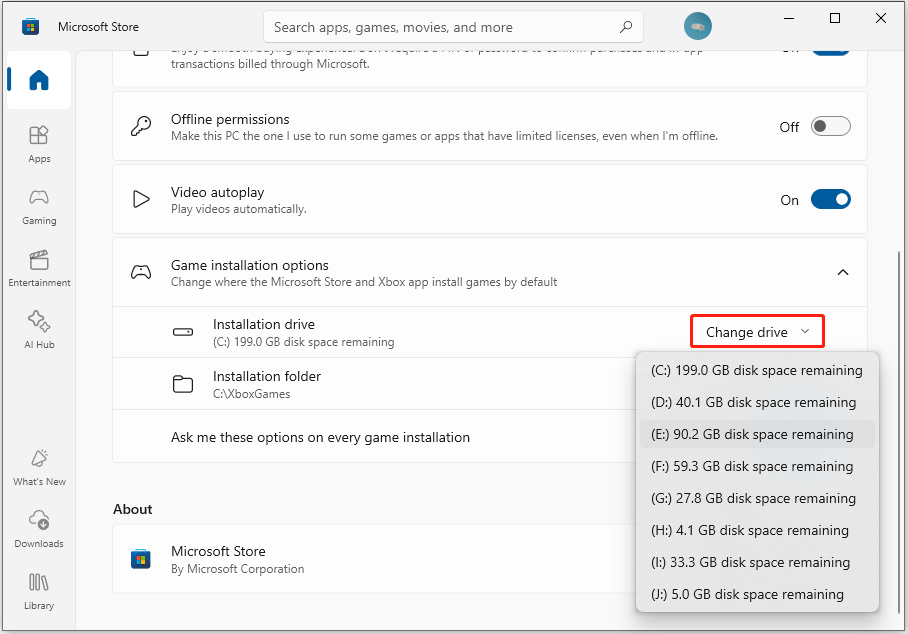This screenshot has width=908, height=634.
Task: Select drive E: with 90.2 GB remaining
Action: [757, 434]
